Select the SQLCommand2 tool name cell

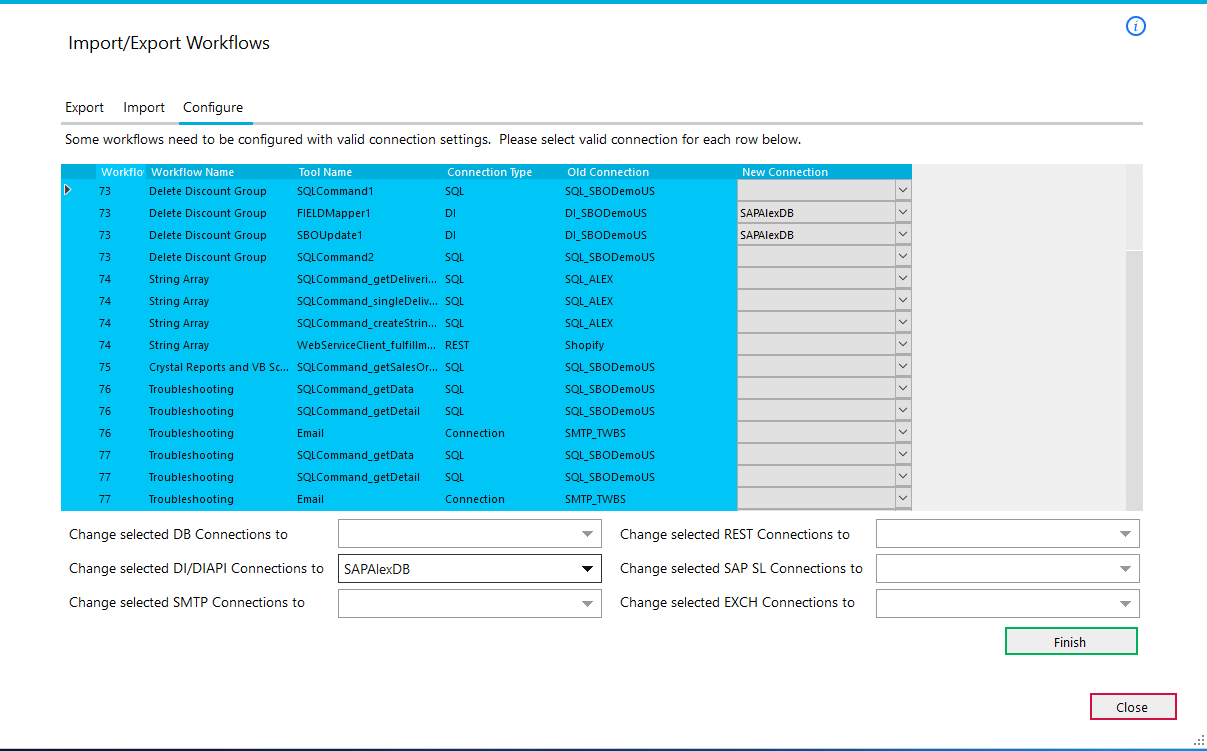(368, 256)
